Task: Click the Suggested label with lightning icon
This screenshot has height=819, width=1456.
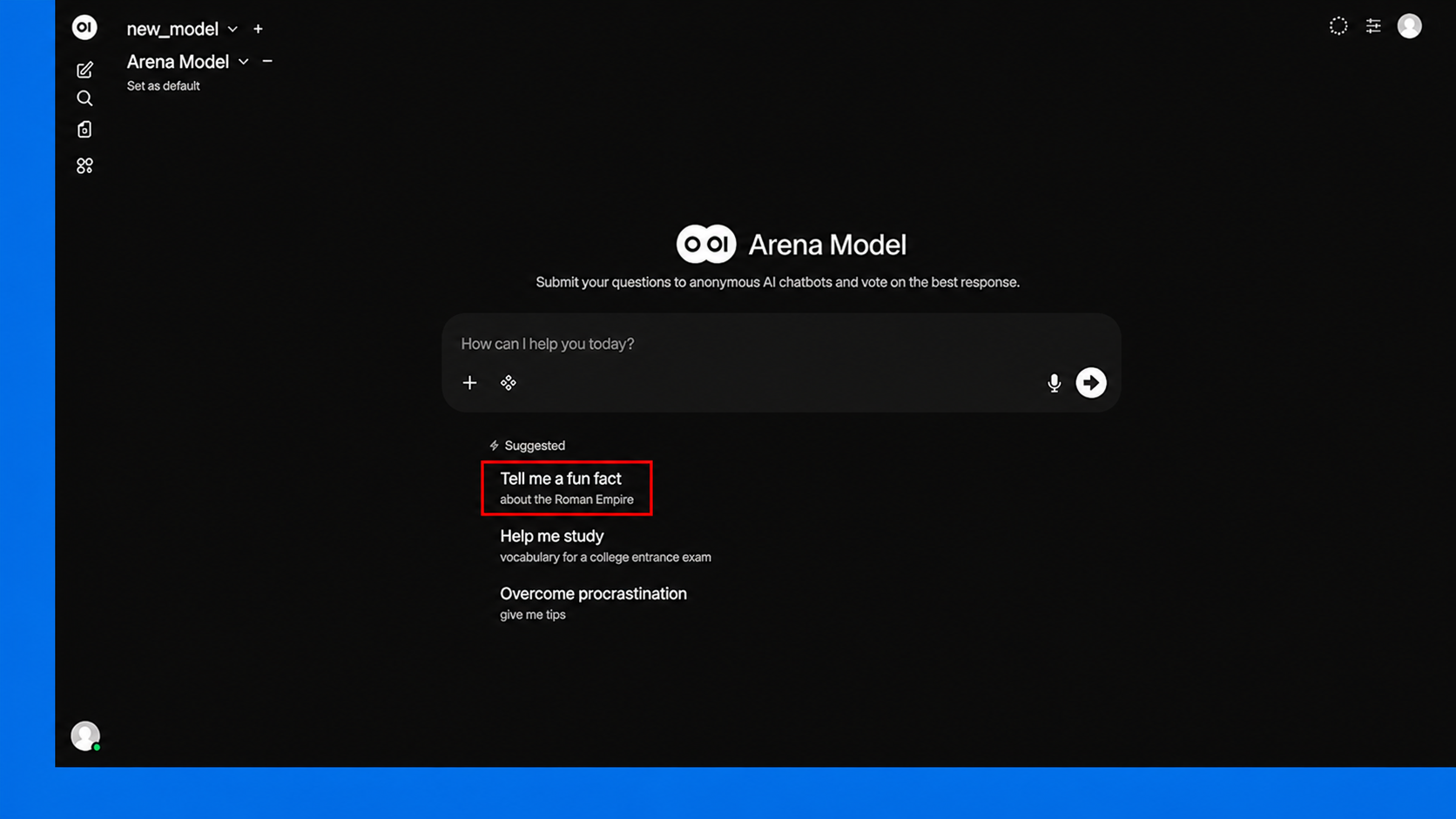Action: 527,446
